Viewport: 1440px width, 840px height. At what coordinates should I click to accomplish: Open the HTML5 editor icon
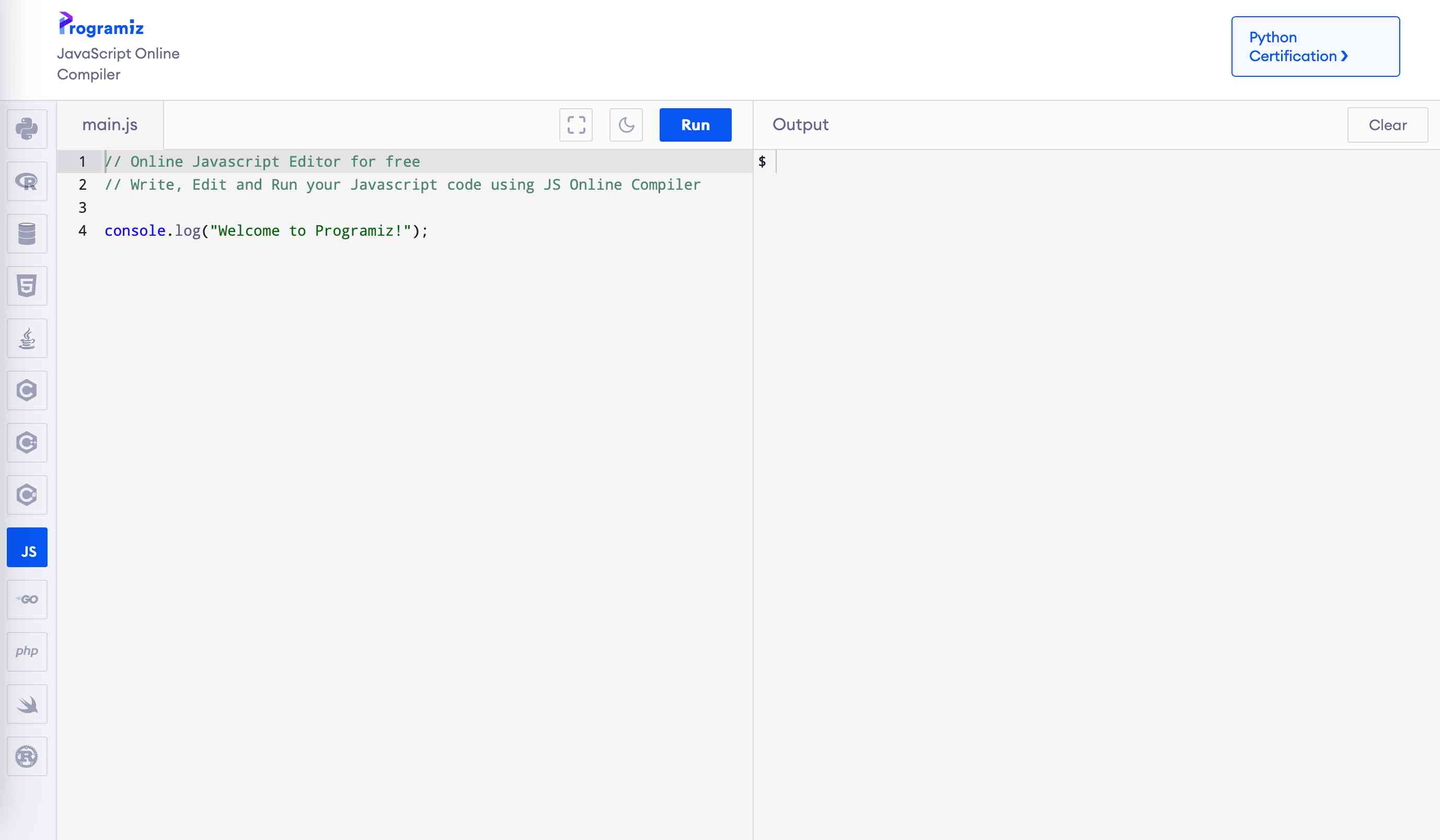coord(27,286)
